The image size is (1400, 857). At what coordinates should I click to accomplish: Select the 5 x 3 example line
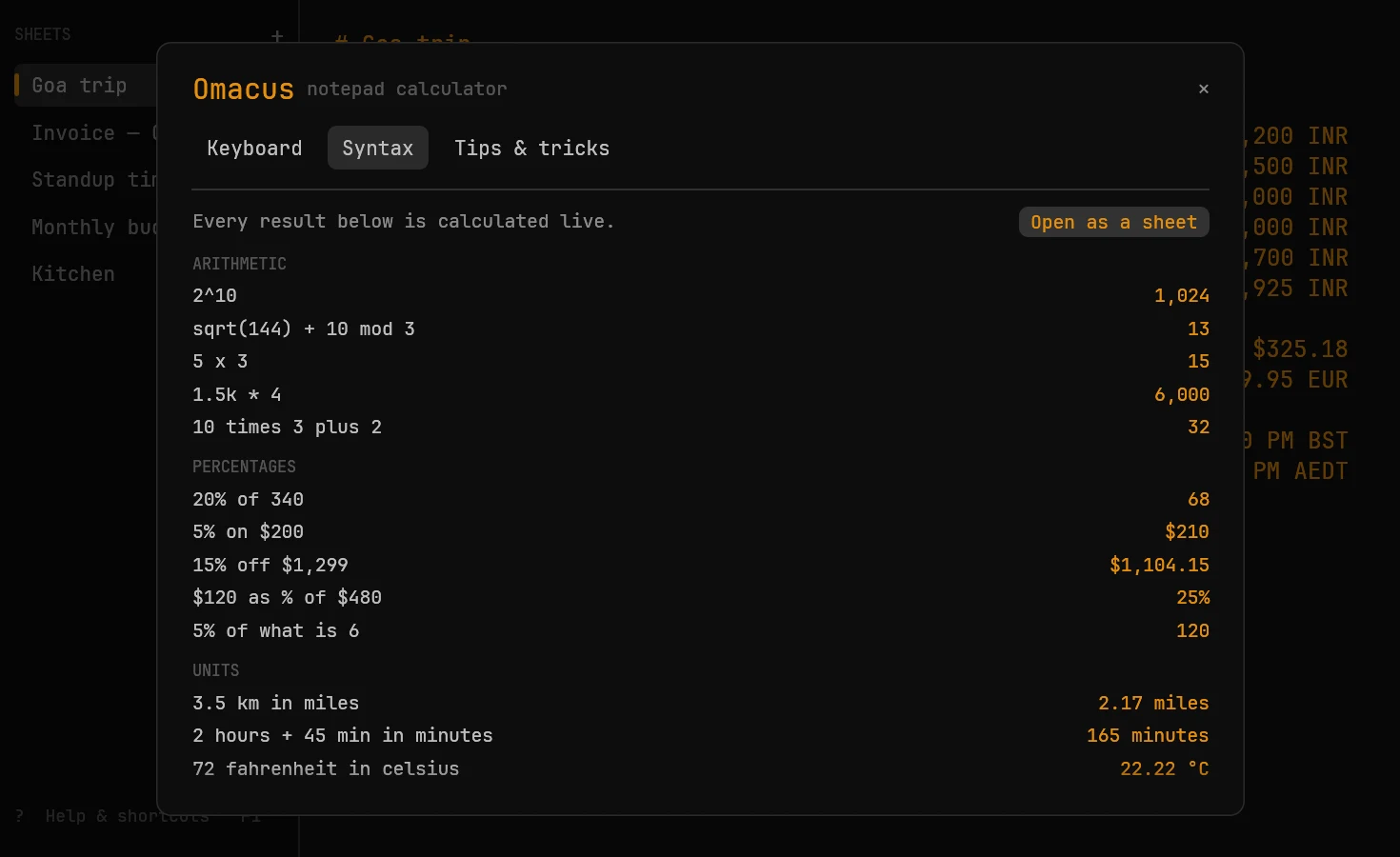click(x=220, y=361)
